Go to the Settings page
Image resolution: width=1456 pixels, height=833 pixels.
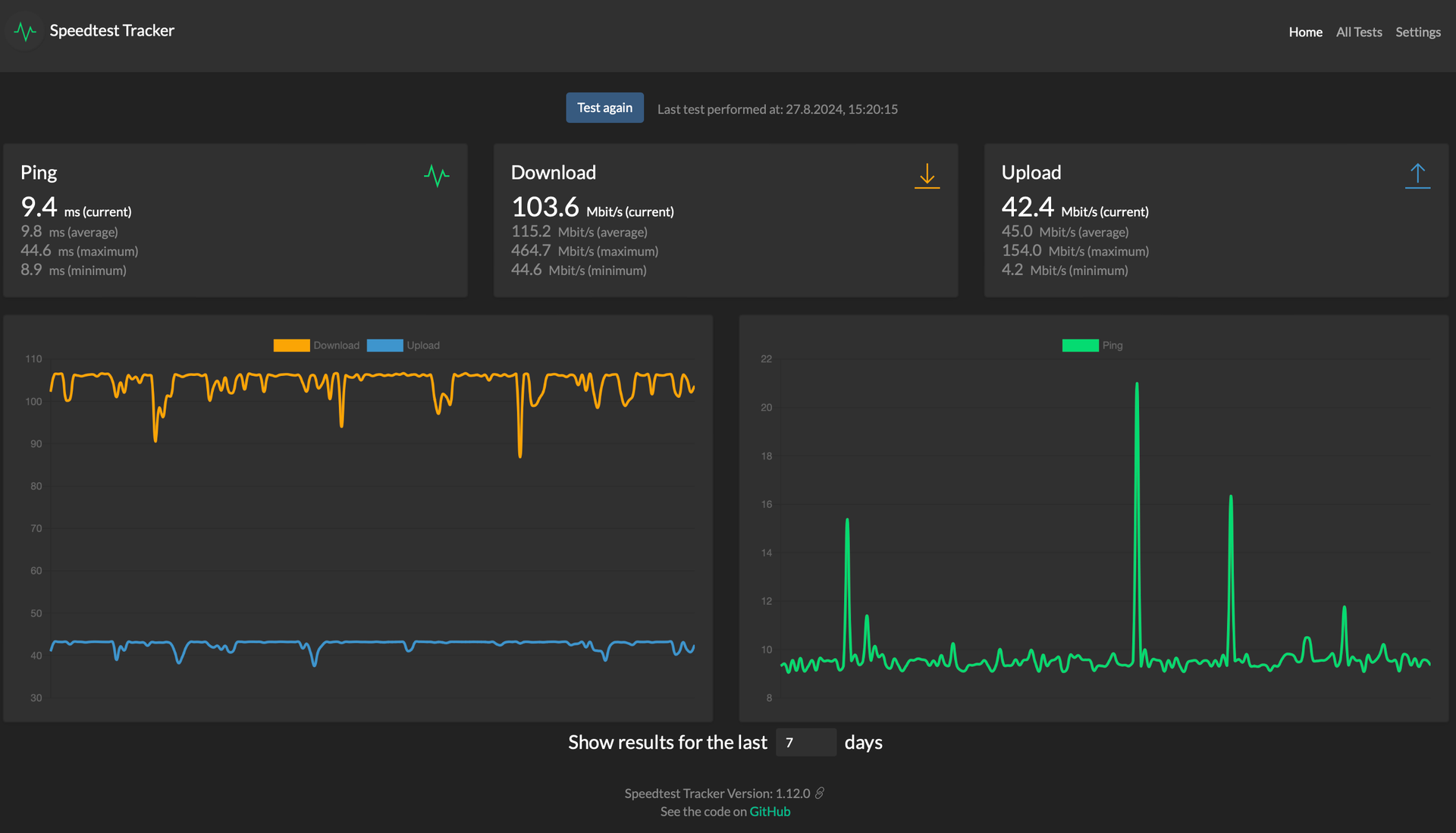tap(1418, 32)
